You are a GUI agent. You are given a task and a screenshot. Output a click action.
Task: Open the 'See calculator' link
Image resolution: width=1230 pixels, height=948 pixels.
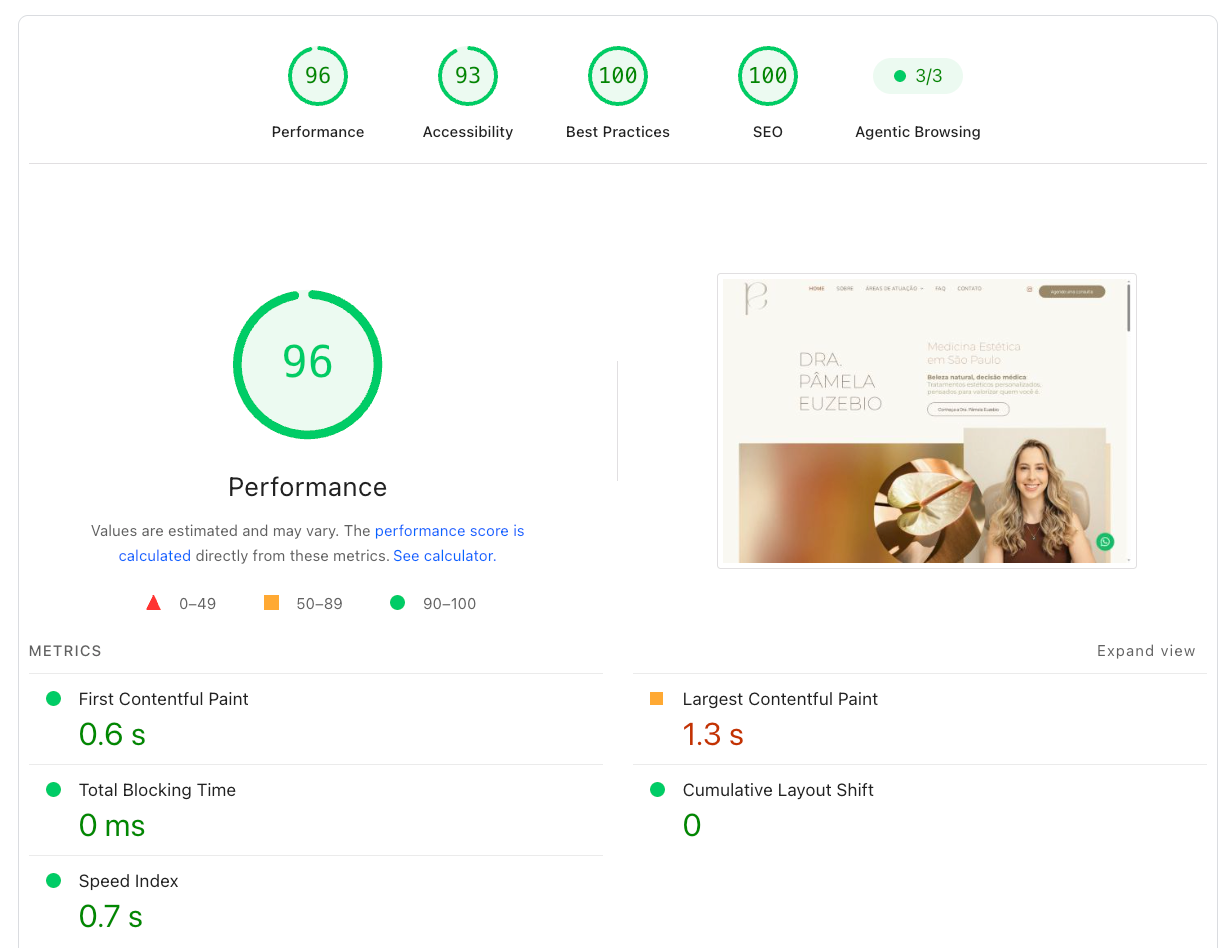[x=443, y=556]
